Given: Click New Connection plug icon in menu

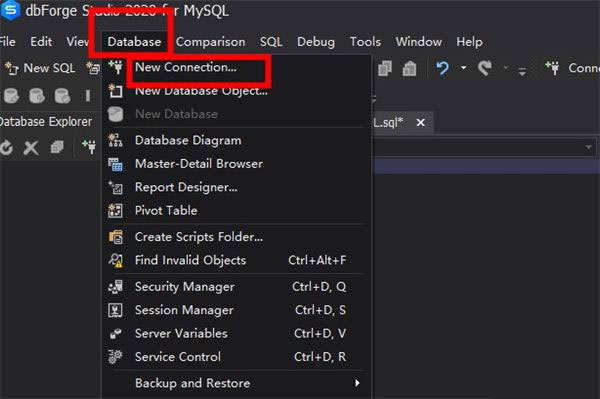Looking at the screenshot, I should pos(115,67).
